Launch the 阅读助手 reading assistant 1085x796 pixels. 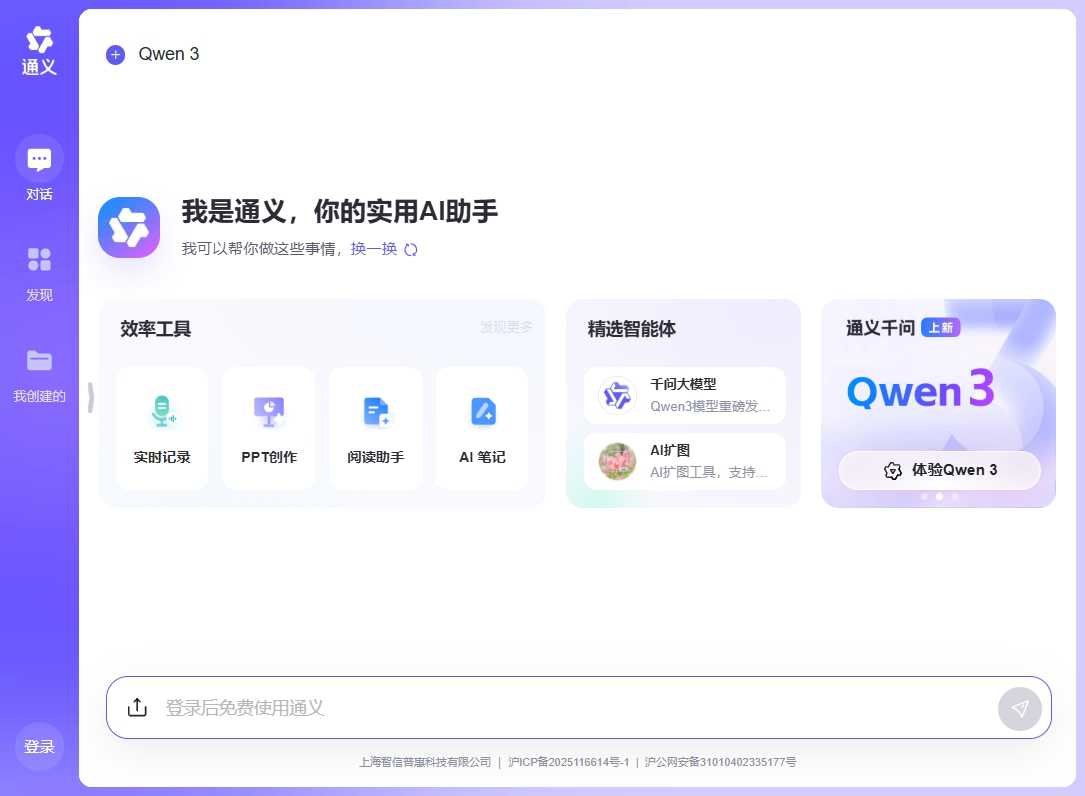click(375, 427)
